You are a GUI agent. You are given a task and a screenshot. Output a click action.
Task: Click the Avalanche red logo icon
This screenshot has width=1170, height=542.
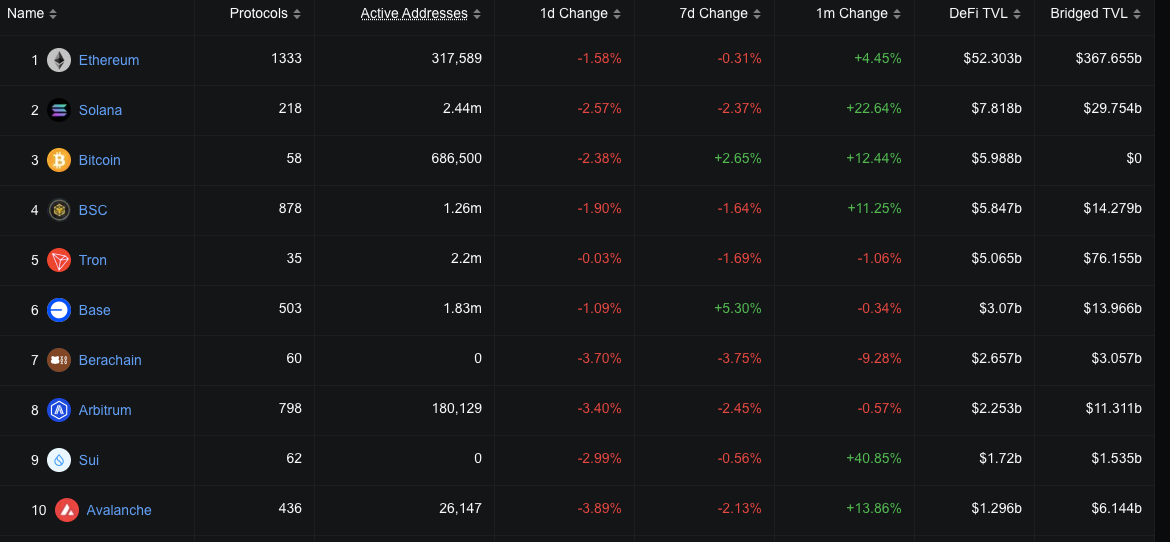tap(67, 510)
